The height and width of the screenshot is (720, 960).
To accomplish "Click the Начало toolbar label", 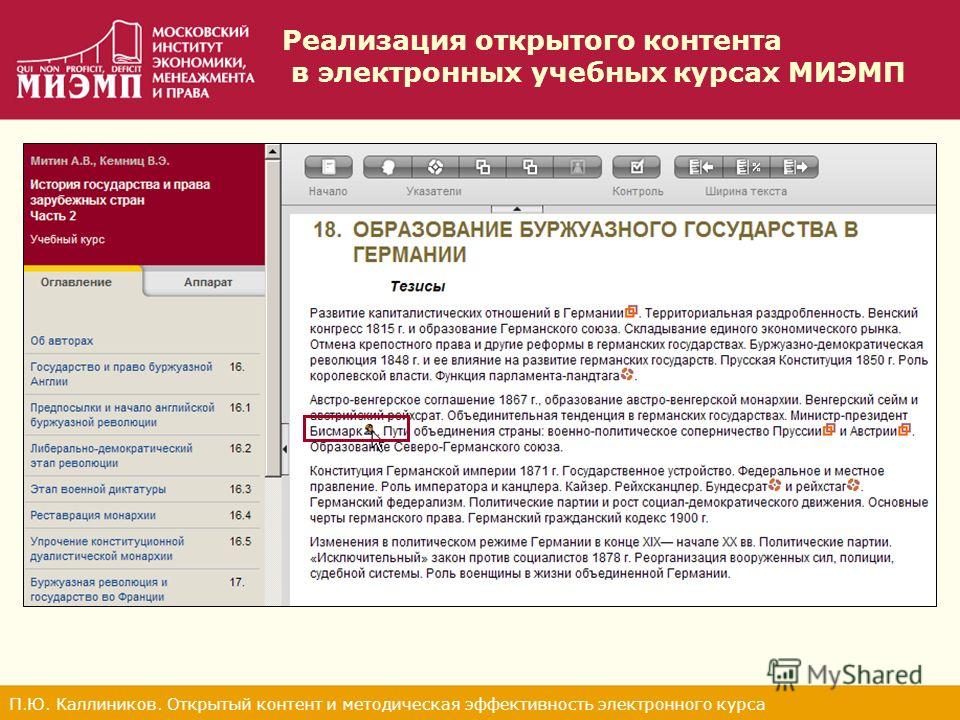I will tap(328, 191).
